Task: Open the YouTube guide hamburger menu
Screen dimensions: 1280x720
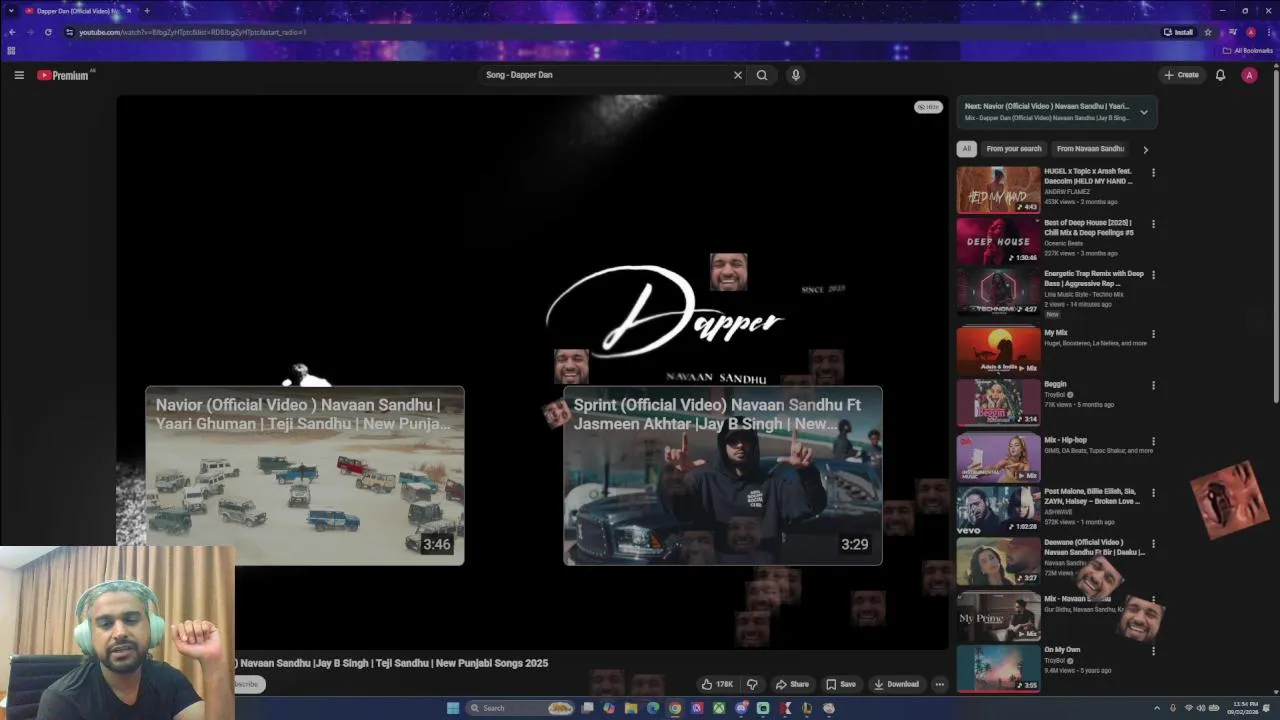Action: (19, 75)
